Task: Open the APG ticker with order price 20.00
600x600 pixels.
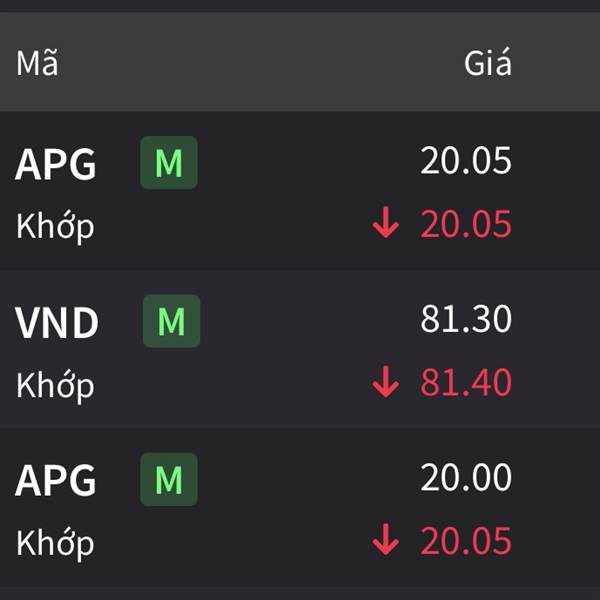Action: (x=55, y=480)
